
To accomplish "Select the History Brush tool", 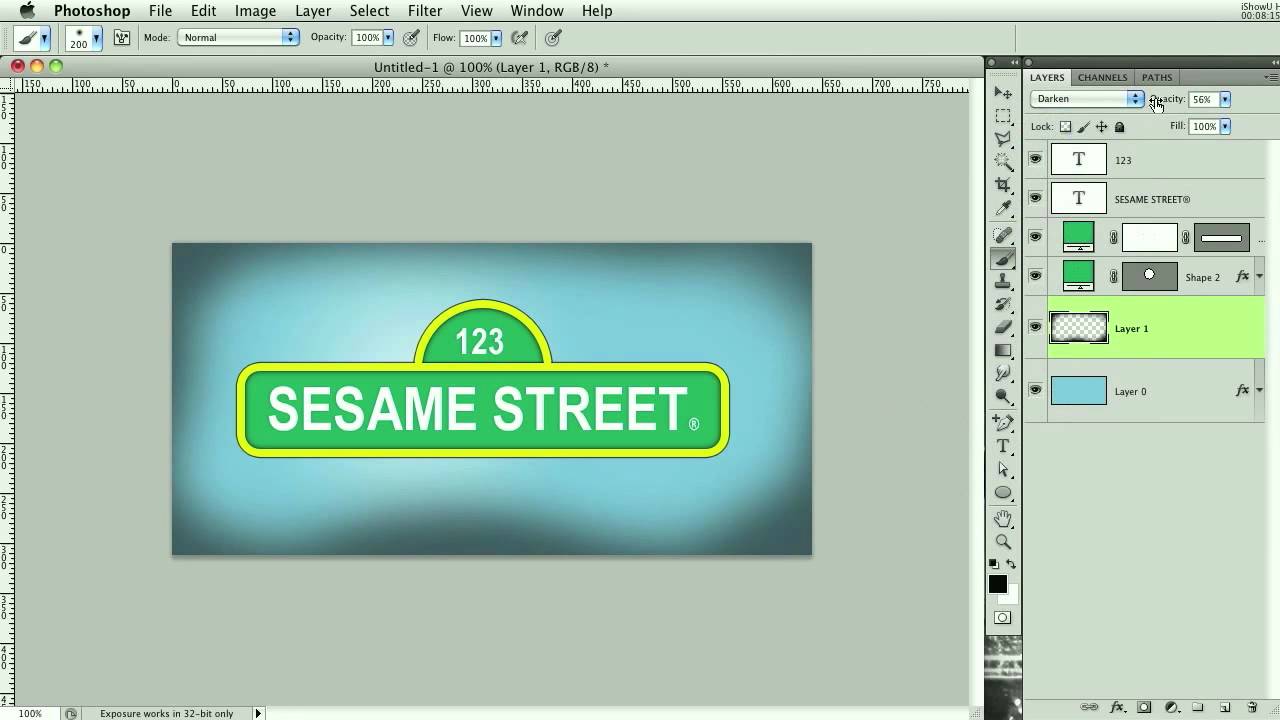I will [x=1003, y=304].
